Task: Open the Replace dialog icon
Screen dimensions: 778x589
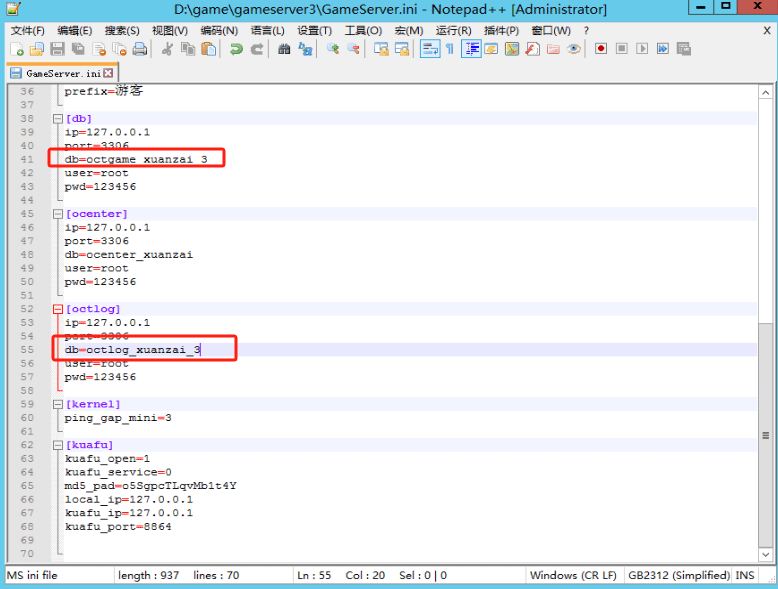Action: point(305,49)
